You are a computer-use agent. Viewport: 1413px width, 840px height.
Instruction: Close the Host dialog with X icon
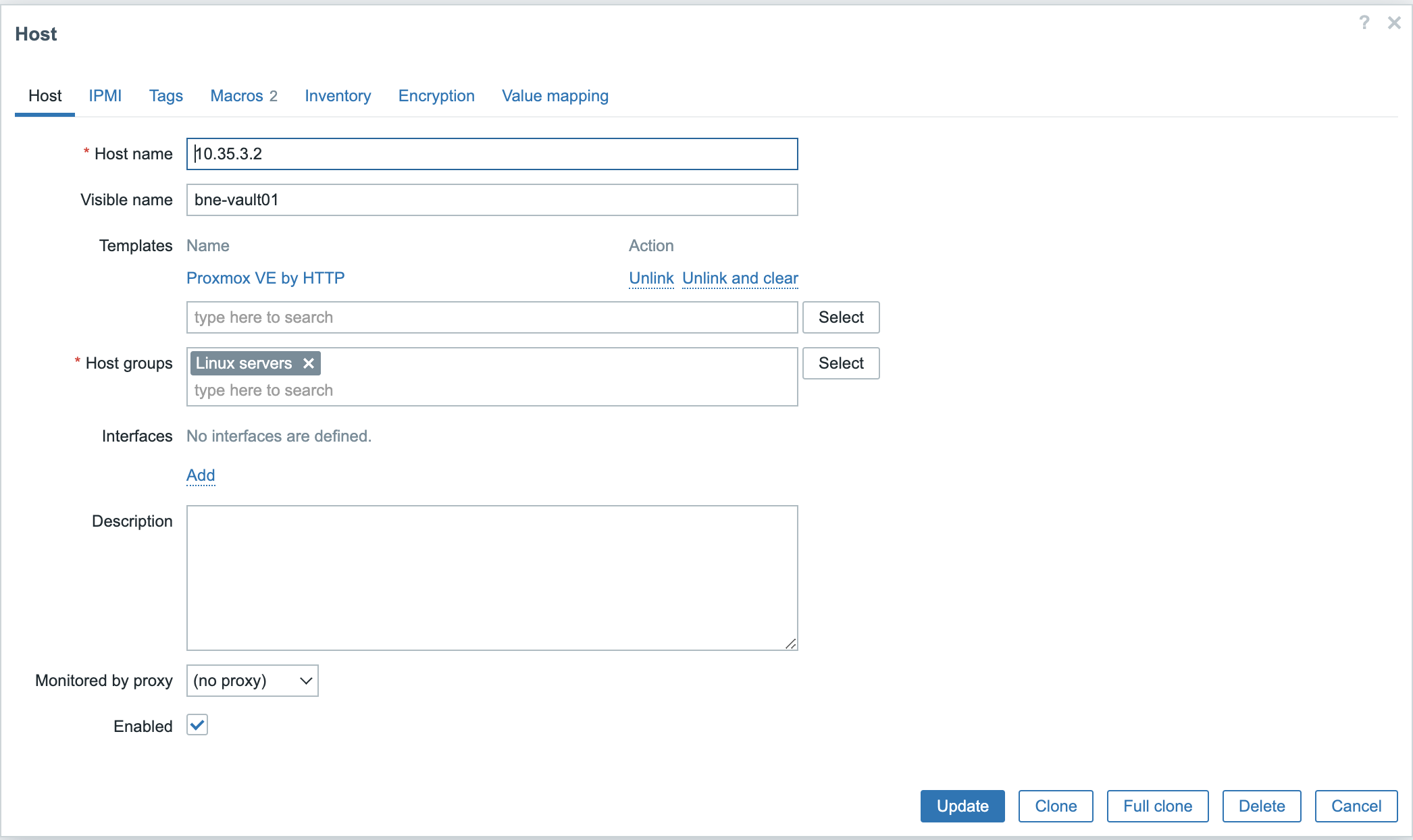[1393, 23]
